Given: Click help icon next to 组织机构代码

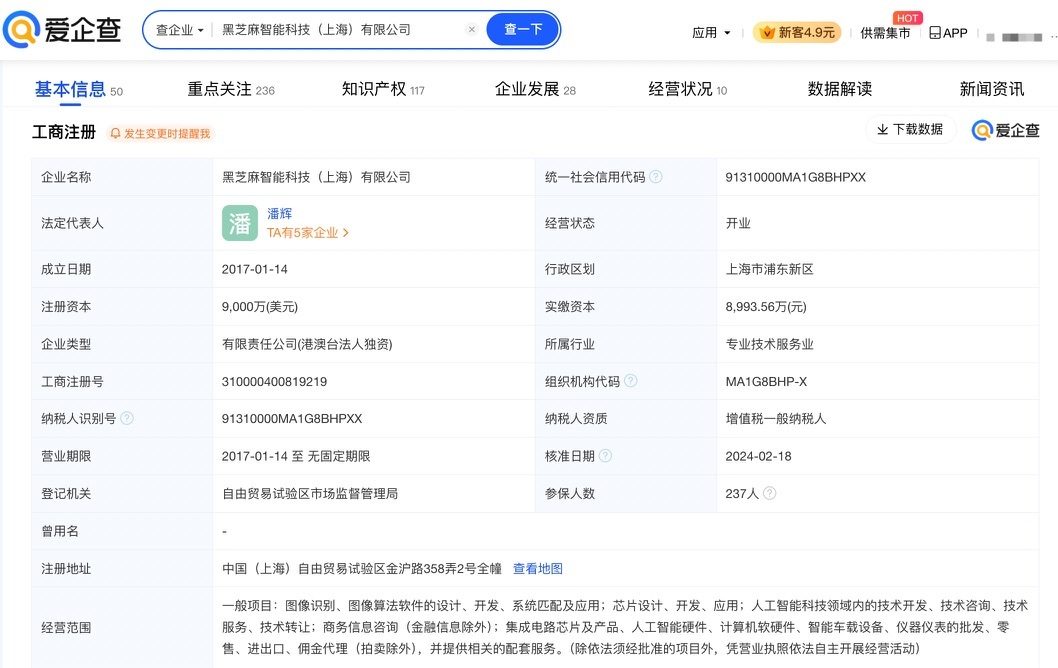Looking at the screenshot, I should click(630, 381).
